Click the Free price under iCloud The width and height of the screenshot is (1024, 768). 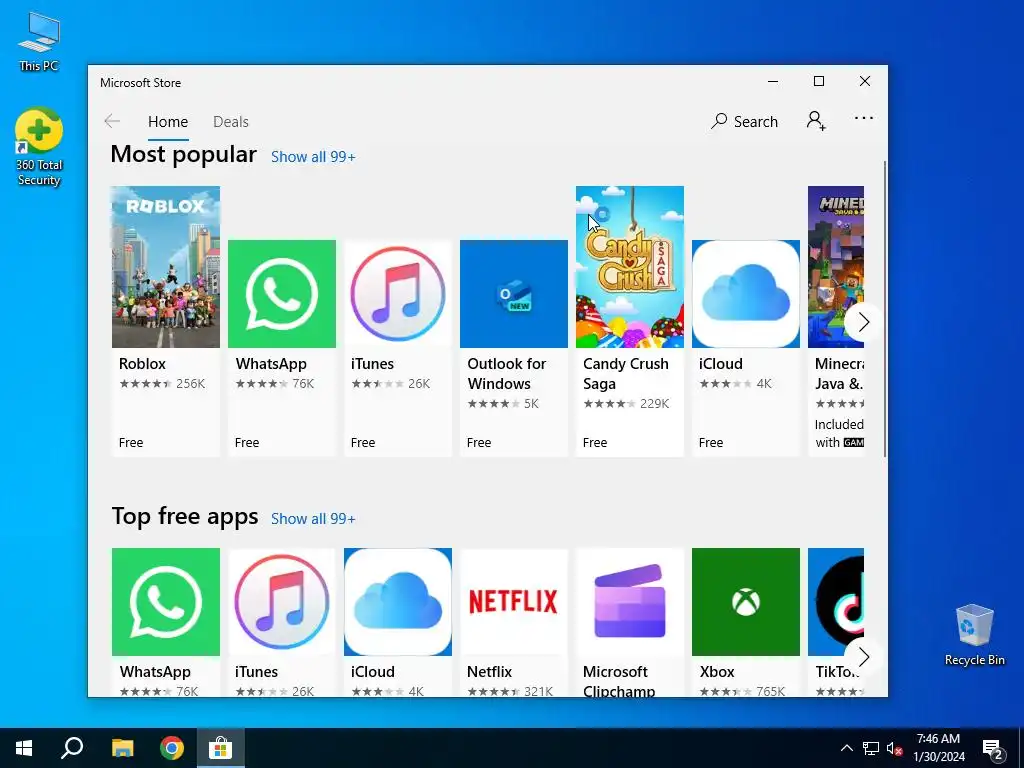711,442
